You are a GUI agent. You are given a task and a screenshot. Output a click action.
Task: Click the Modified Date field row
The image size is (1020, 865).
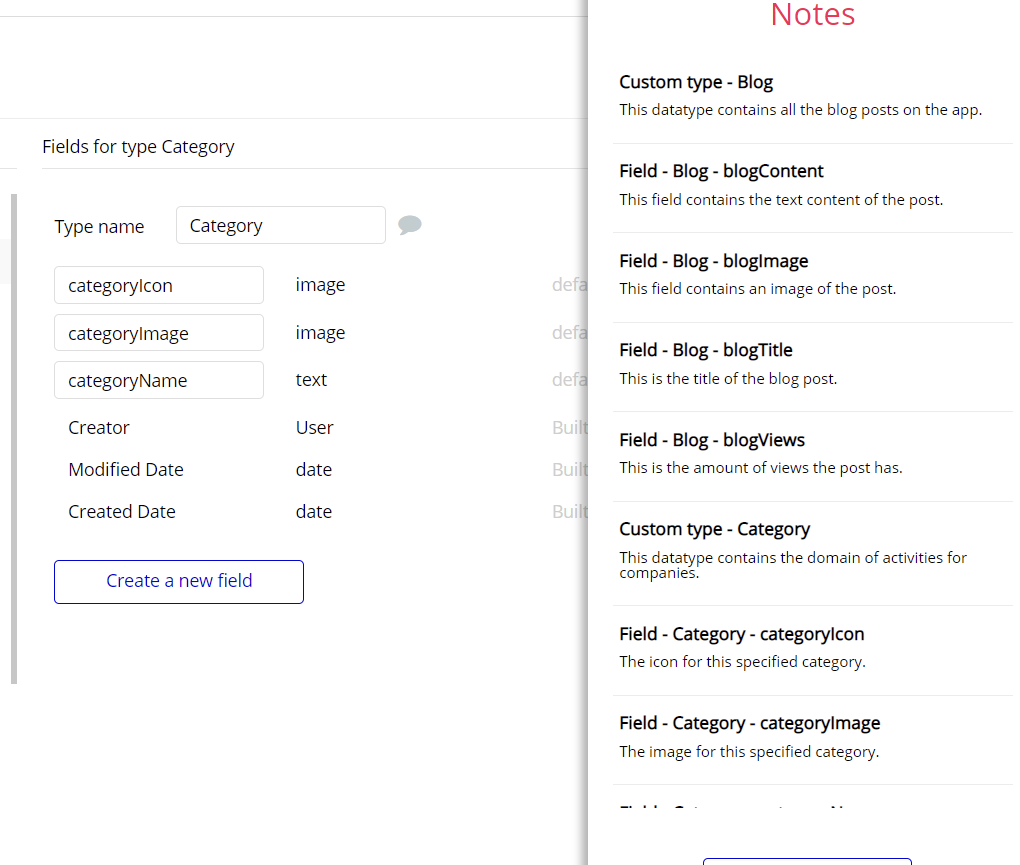click(126, 470)
